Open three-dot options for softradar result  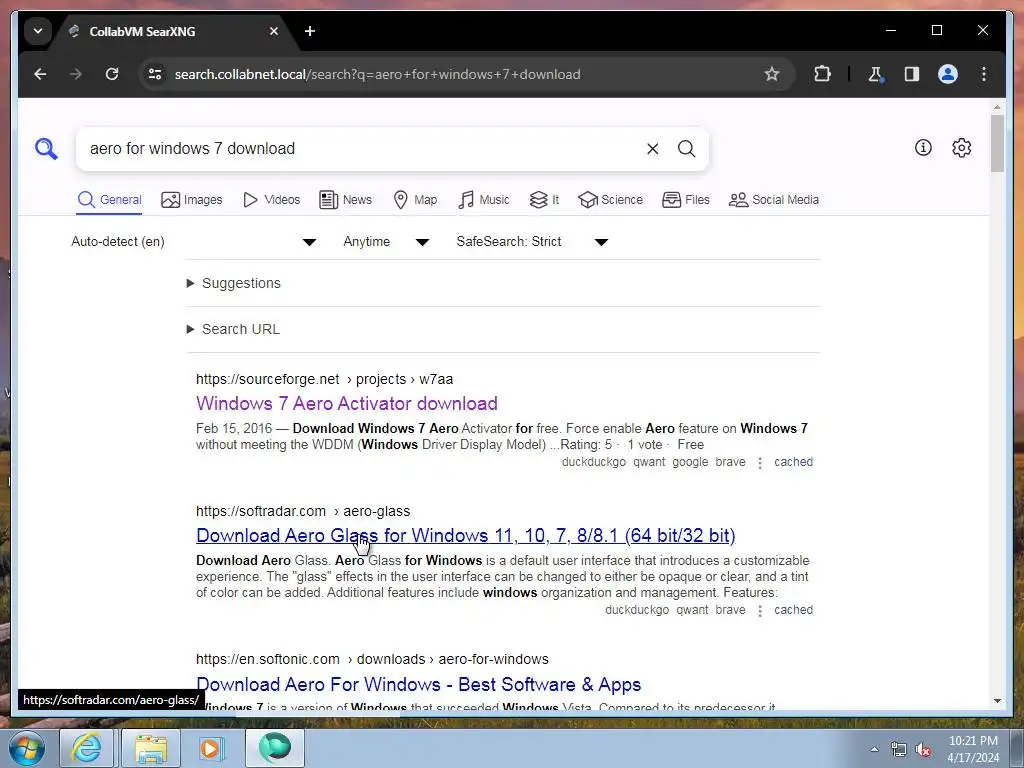[760, 611]
